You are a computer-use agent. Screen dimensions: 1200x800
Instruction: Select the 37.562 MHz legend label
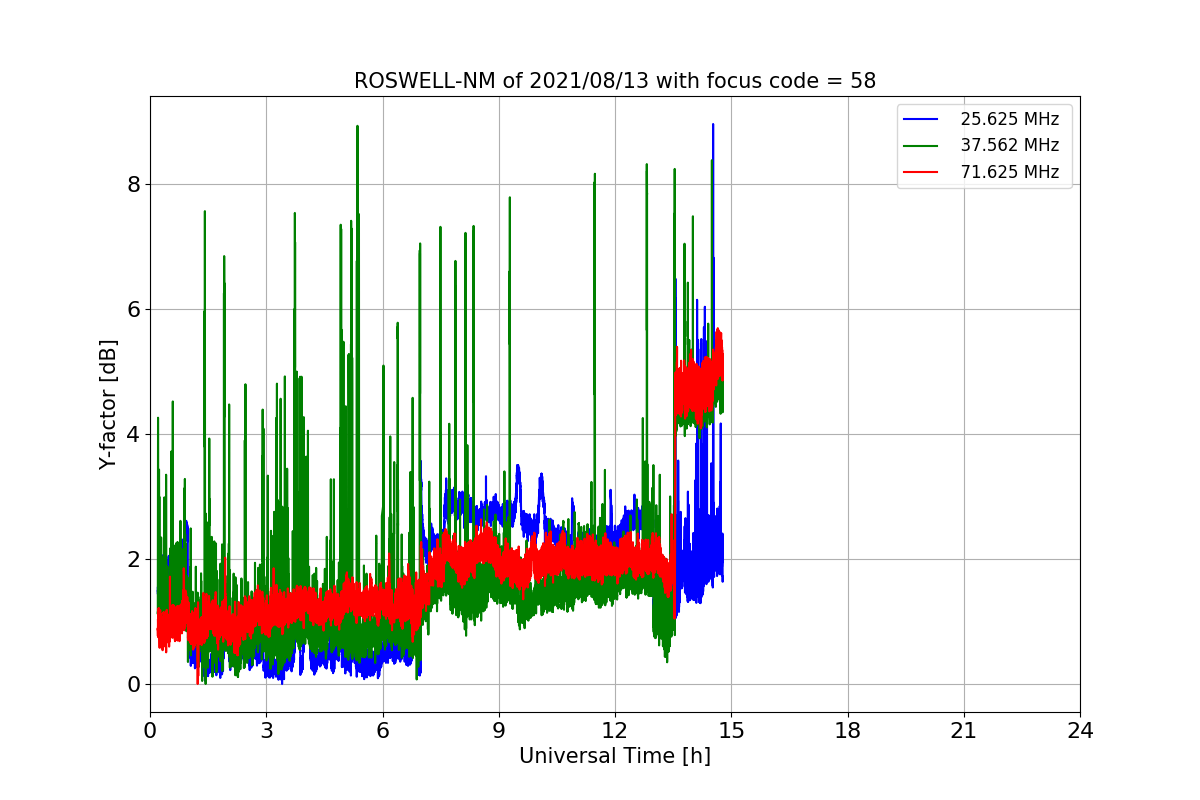1009,145
